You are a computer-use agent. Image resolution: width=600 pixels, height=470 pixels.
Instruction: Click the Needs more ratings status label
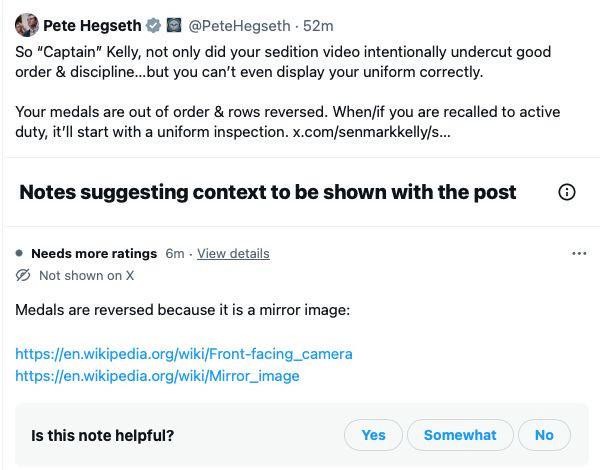[94, 254]
